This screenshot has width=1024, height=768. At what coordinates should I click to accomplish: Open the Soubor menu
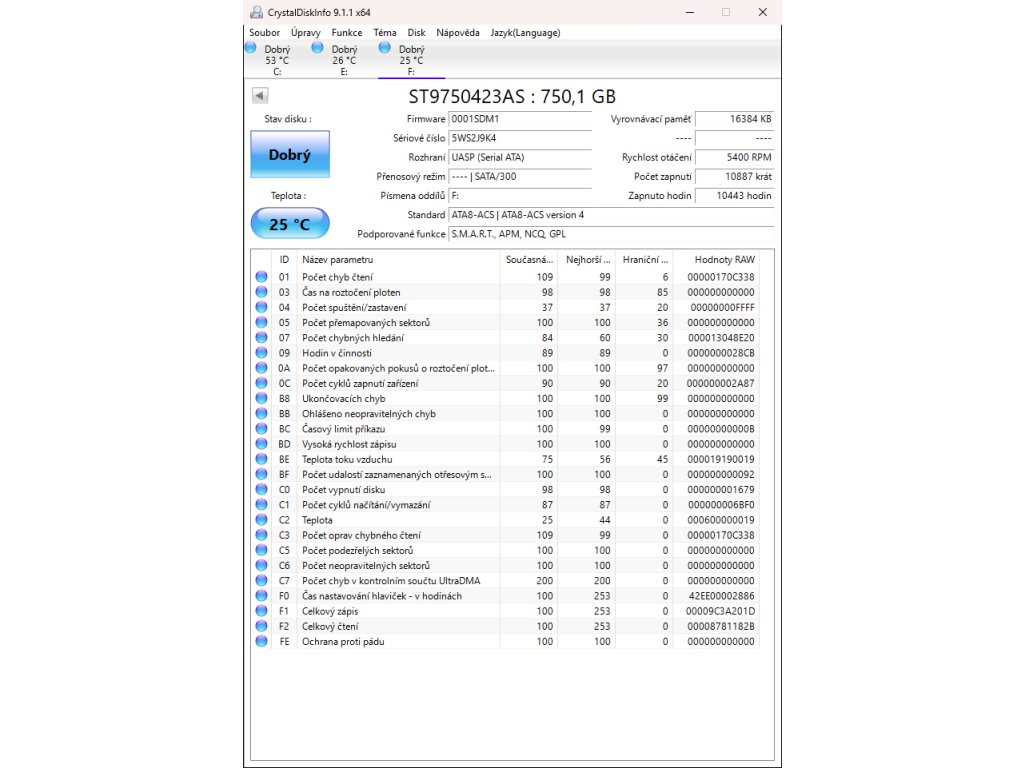pos(264,32)
